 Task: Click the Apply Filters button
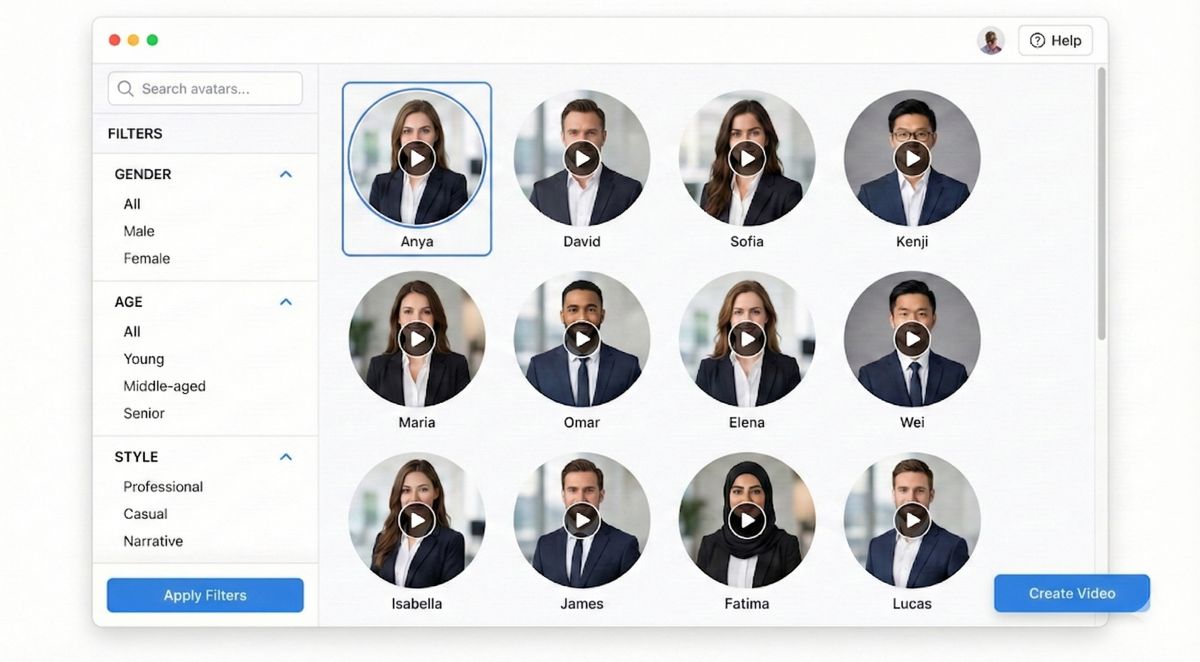pos(204,595)
